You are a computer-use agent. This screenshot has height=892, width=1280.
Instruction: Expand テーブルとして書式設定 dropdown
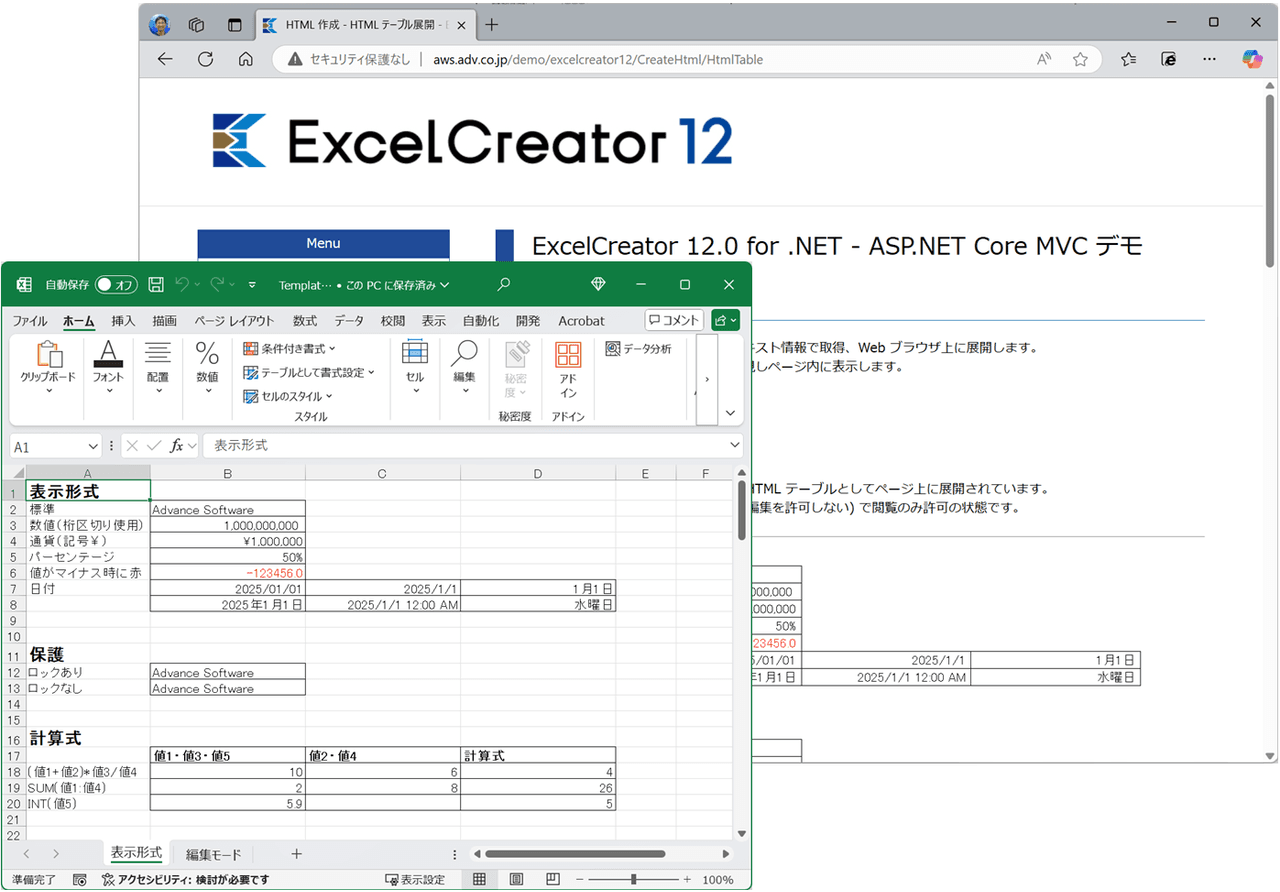coord(309,372)
